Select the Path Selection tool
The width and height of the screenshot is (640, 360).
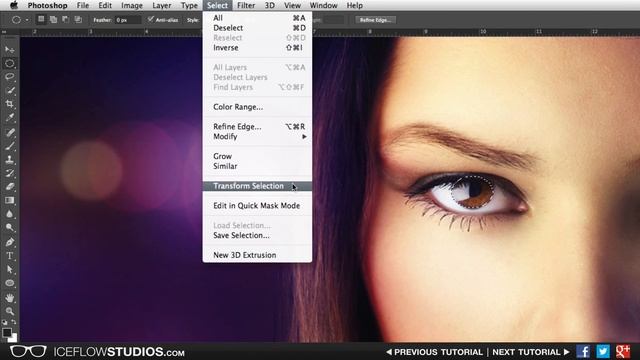point(10,269)
